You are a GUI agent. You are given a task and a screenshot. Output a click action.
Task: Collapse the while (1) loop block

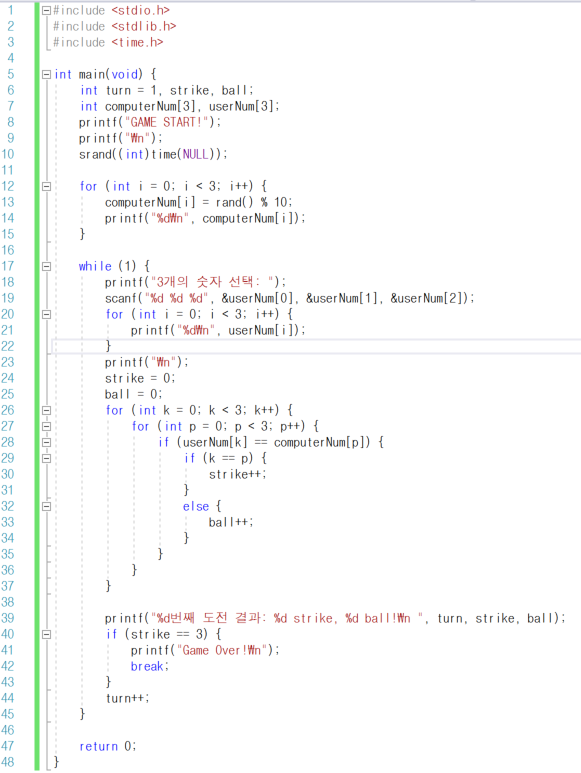(x=46, y=266)
